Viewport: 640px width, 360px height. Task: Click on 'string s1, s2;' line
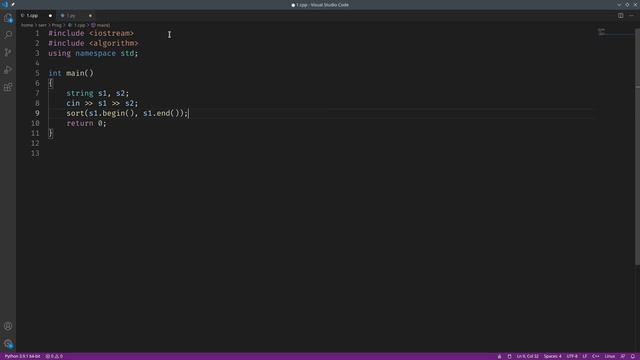(98, 93)
